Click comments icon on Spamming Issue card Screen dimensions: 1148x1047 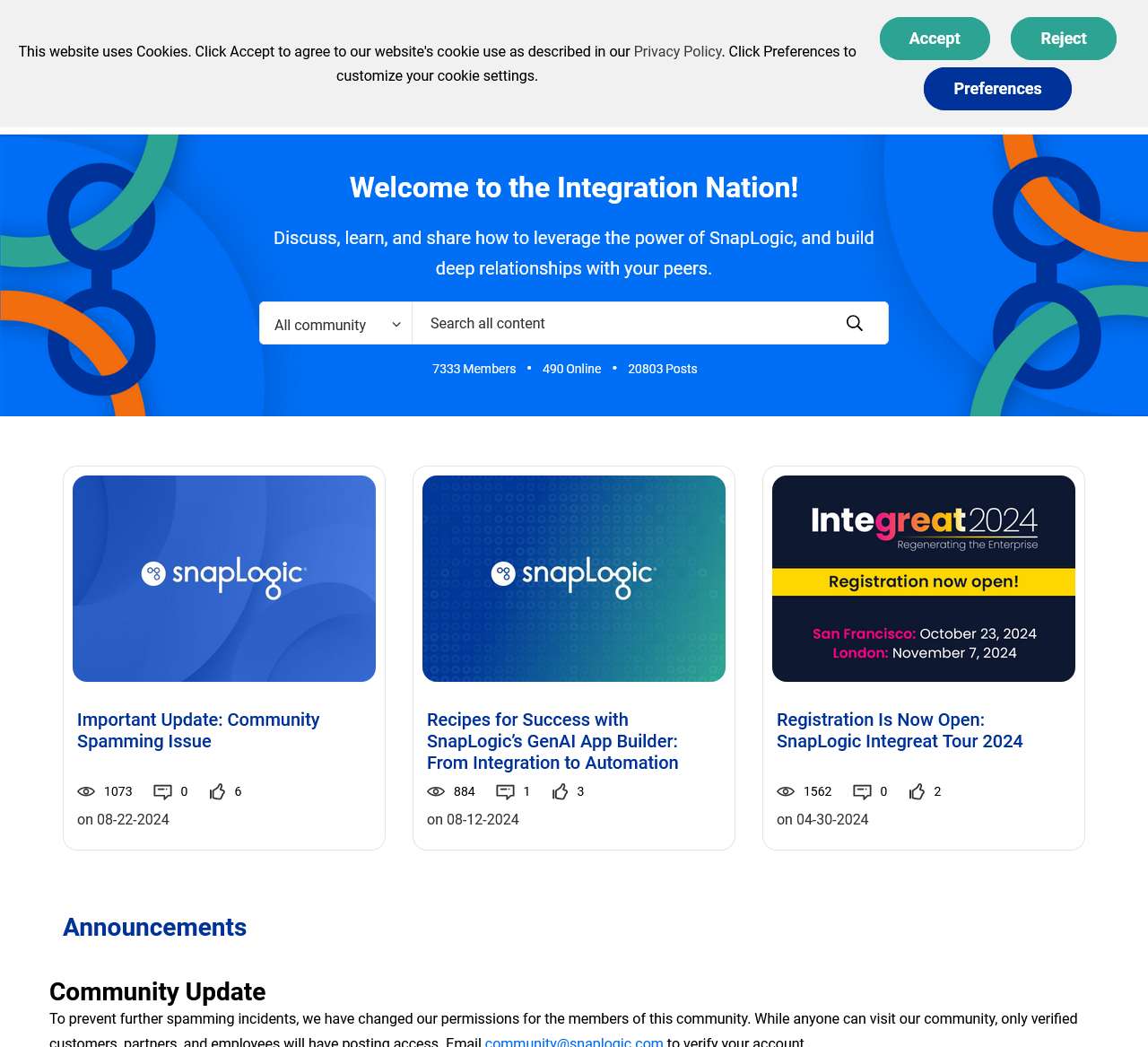coord(162,791)
